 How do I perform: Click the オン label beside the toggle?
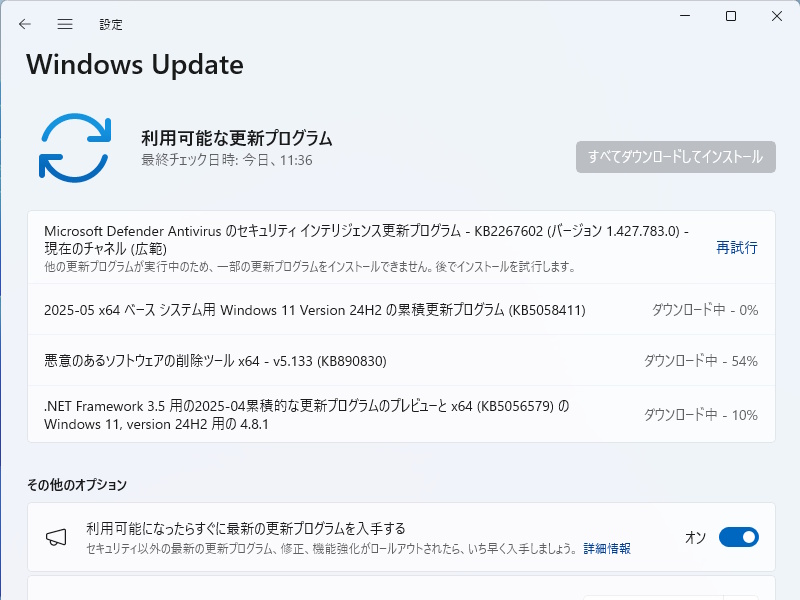click(x=695, y=537)
